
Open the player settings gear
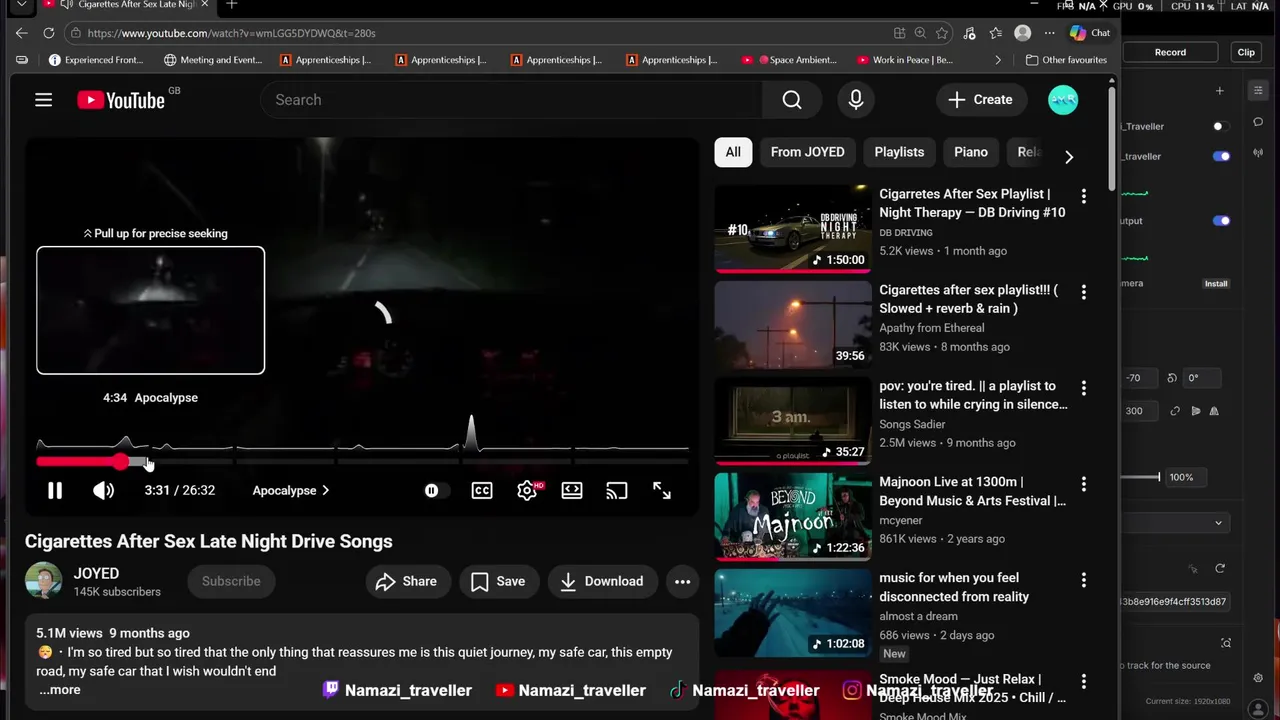tap(527, 490)
